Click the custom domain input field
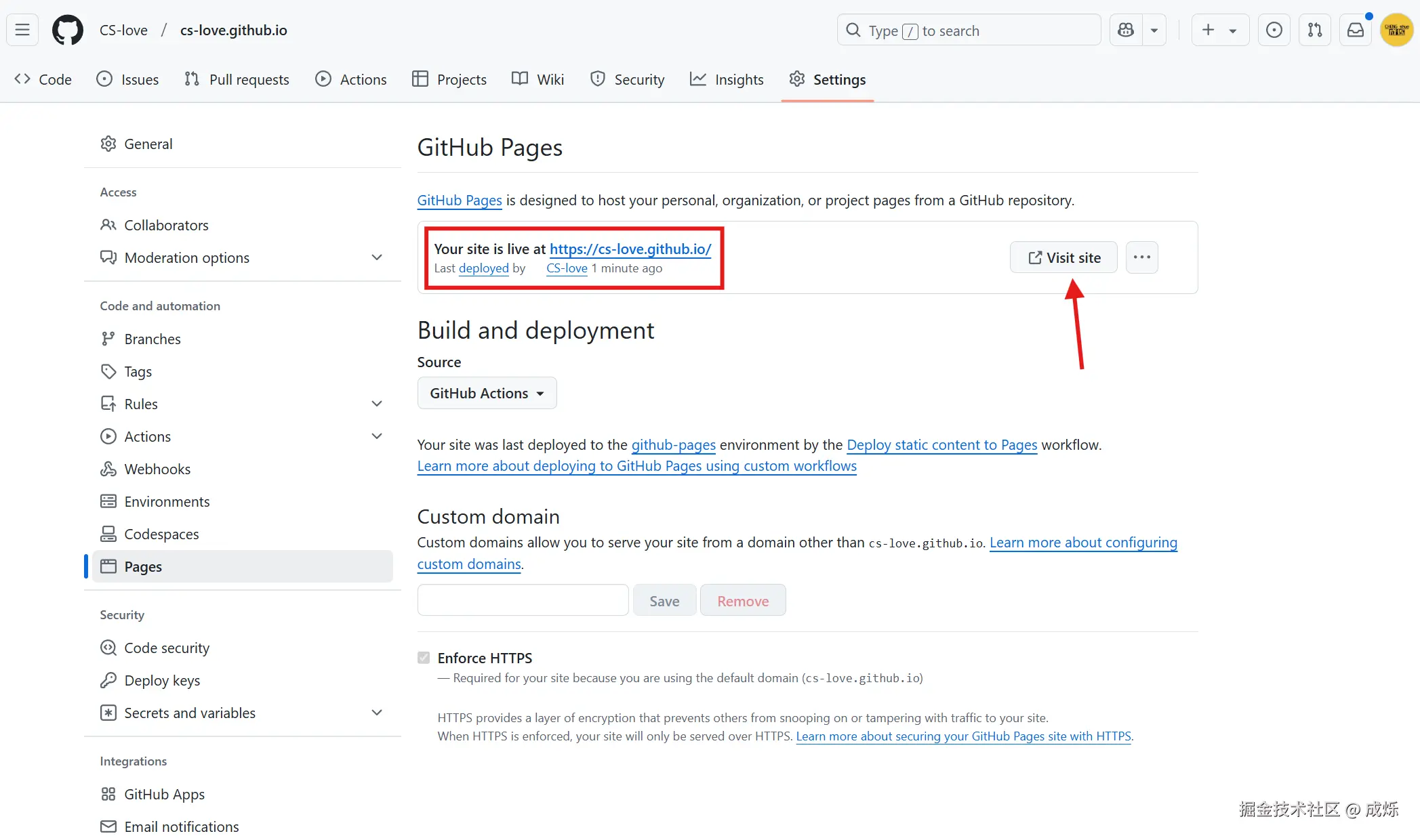The height and width of the screenshot is (840, 1420). click(523, 600)
